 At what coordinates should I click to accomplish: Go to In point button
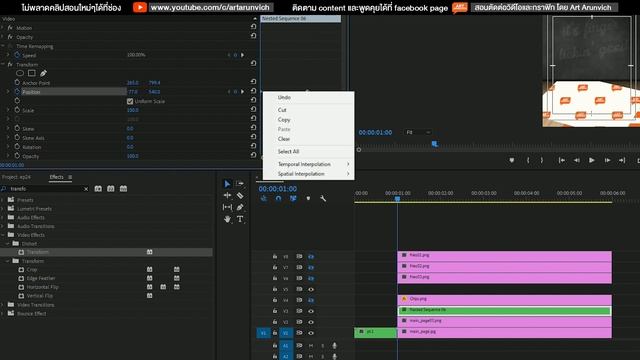click(562, 160)
